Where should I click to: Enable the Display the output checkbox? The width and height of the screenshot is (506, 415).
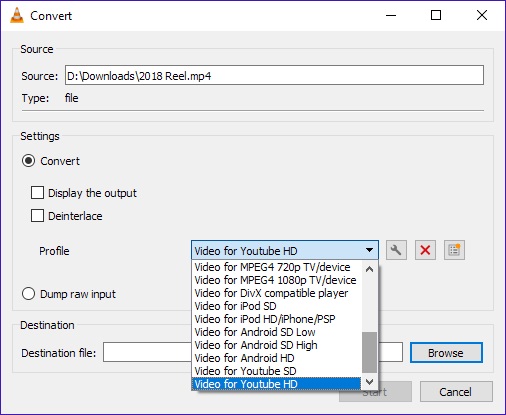pyautogui.click(x=37, y=193)
